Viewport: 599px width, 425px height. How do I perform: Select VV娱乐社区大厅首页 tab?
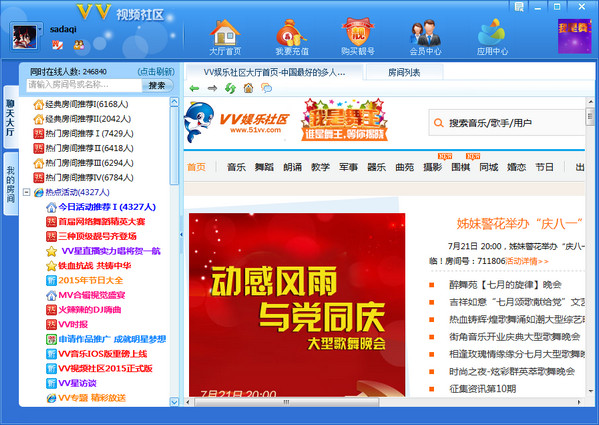[x=274, y=72]
